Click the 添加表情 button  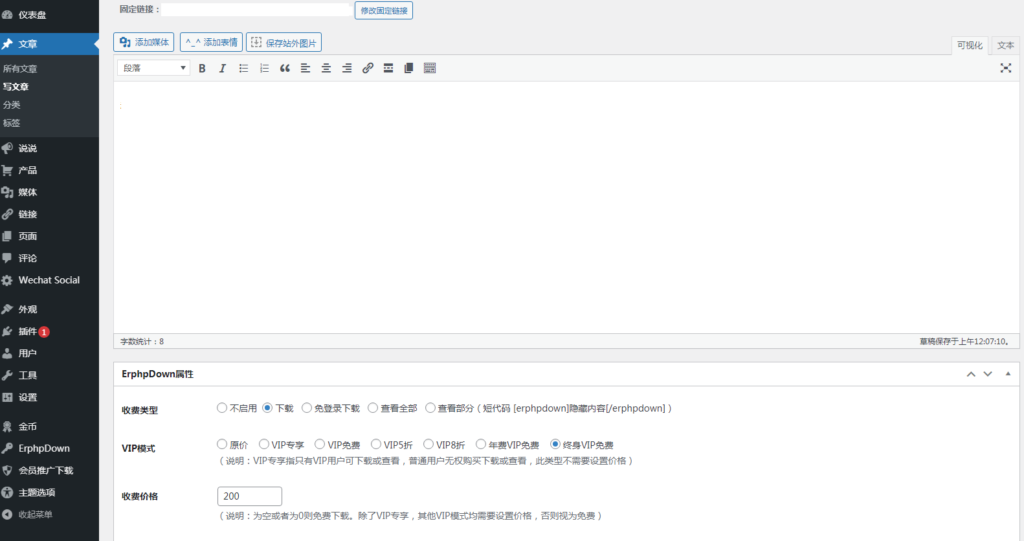point(211,42)
